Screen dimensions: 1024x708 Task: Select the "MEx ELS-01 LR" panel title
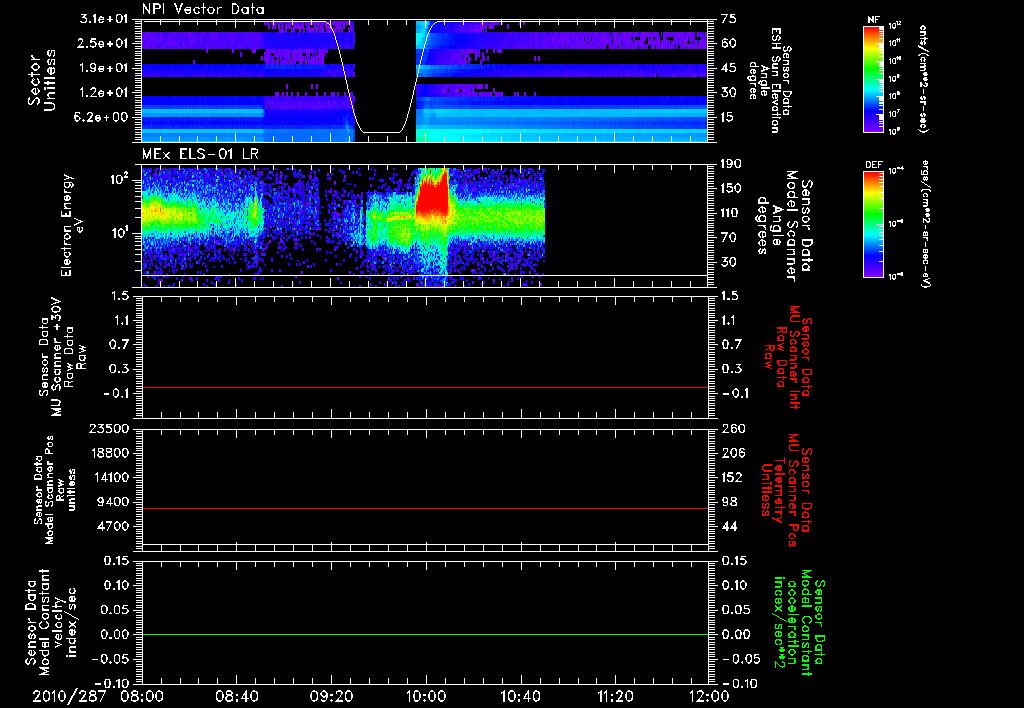(x=200, y=155)
